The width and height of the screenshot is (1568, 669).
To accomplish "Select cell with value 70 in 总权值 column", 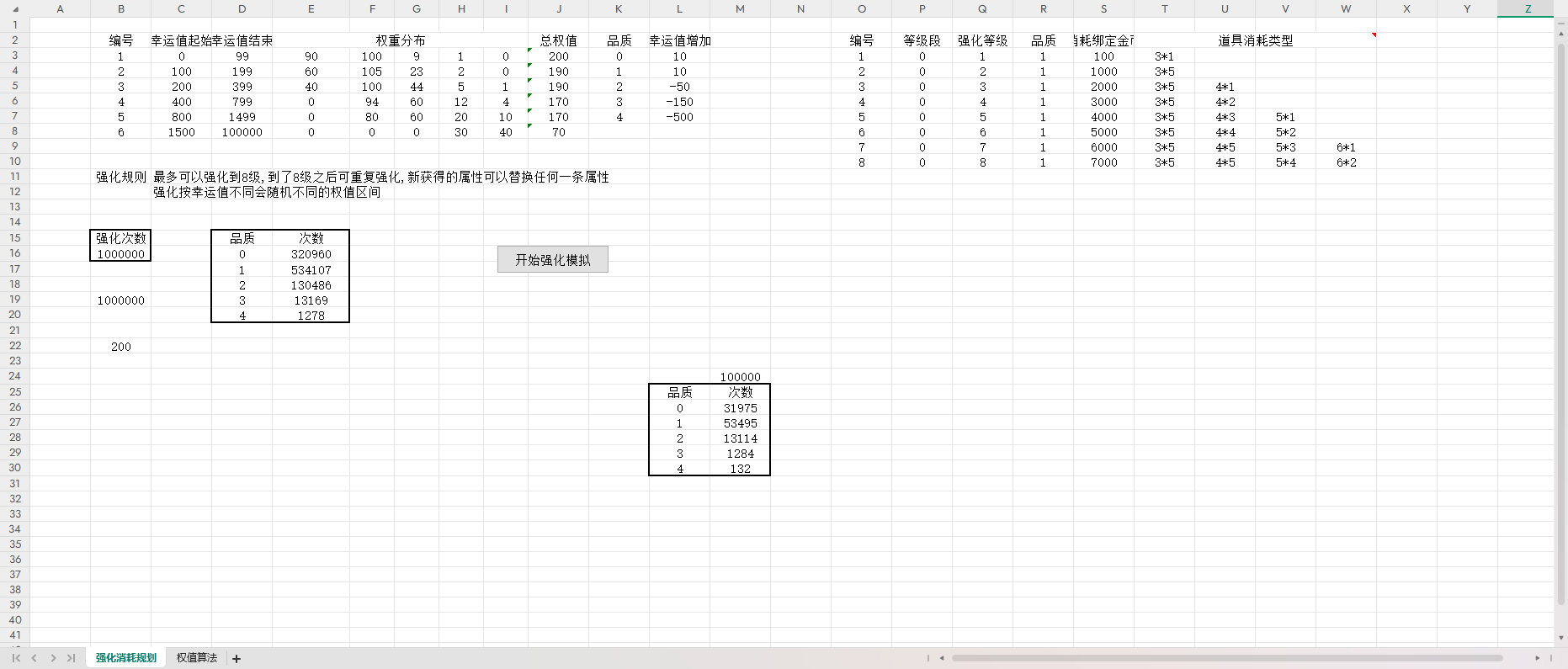I will 559,132.
